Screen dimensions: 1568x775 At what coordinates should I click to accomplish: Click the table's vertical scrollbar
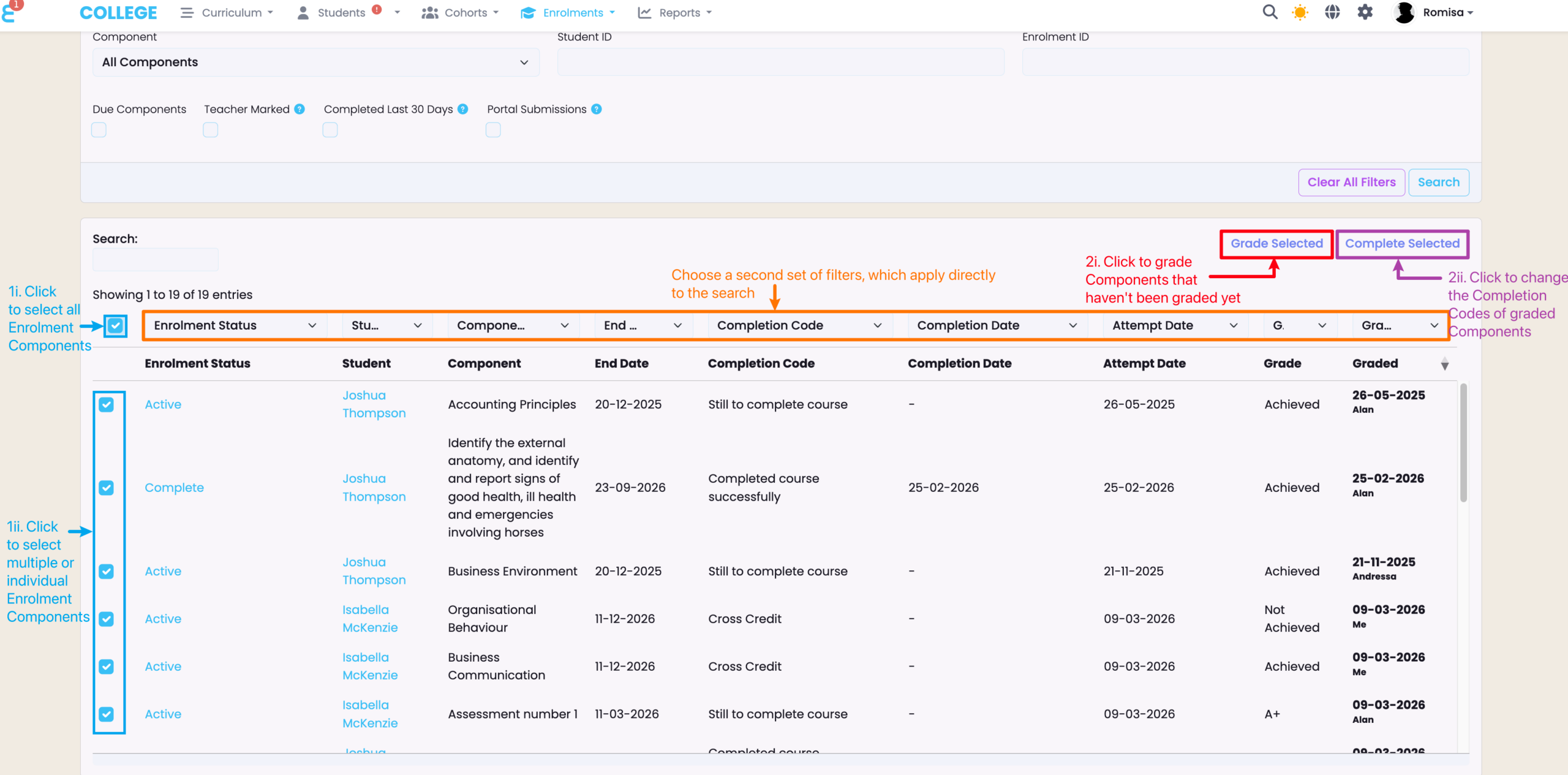click(x=1463, y=442)
